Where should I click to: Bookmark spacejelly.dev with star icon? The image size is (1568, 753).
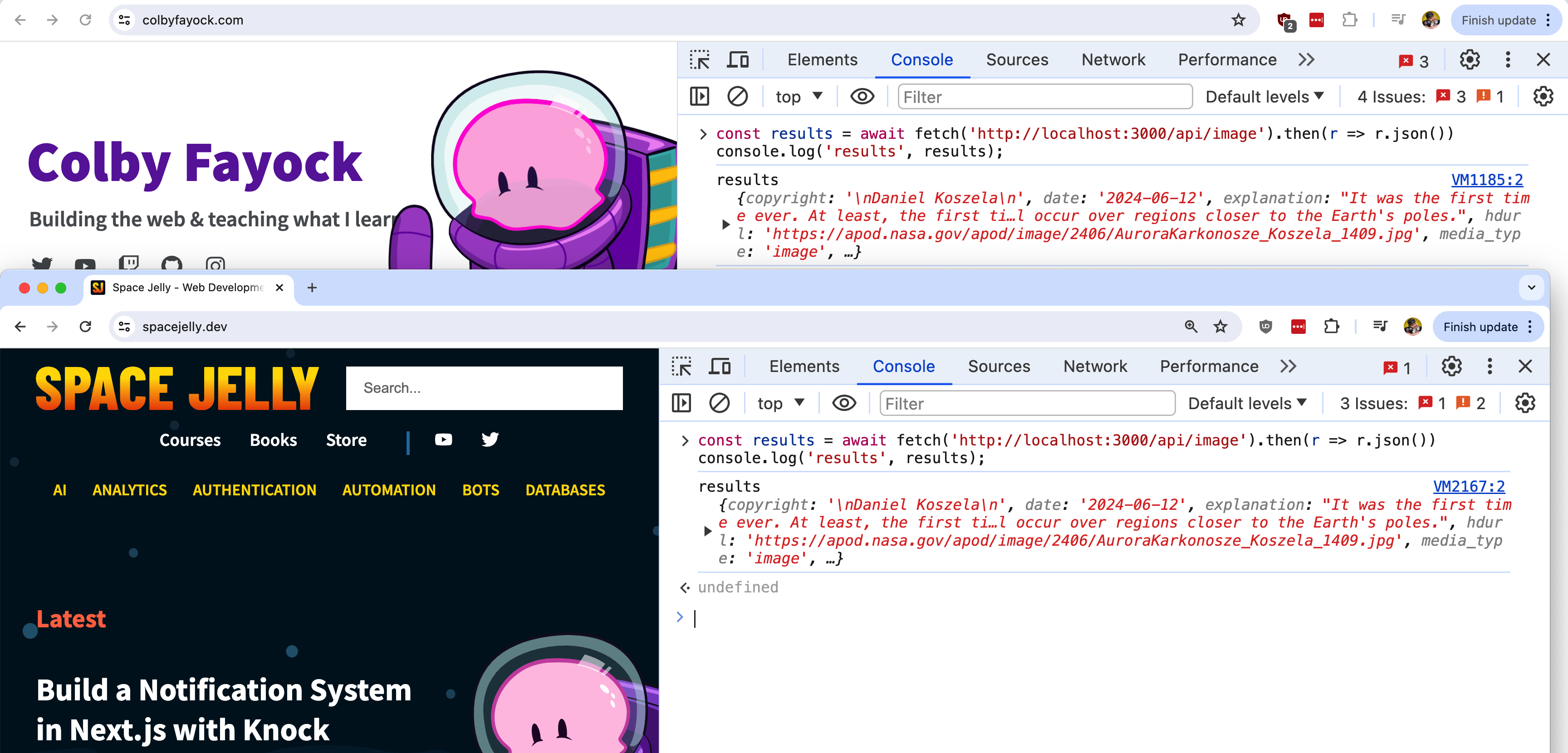click(1220, 327)
